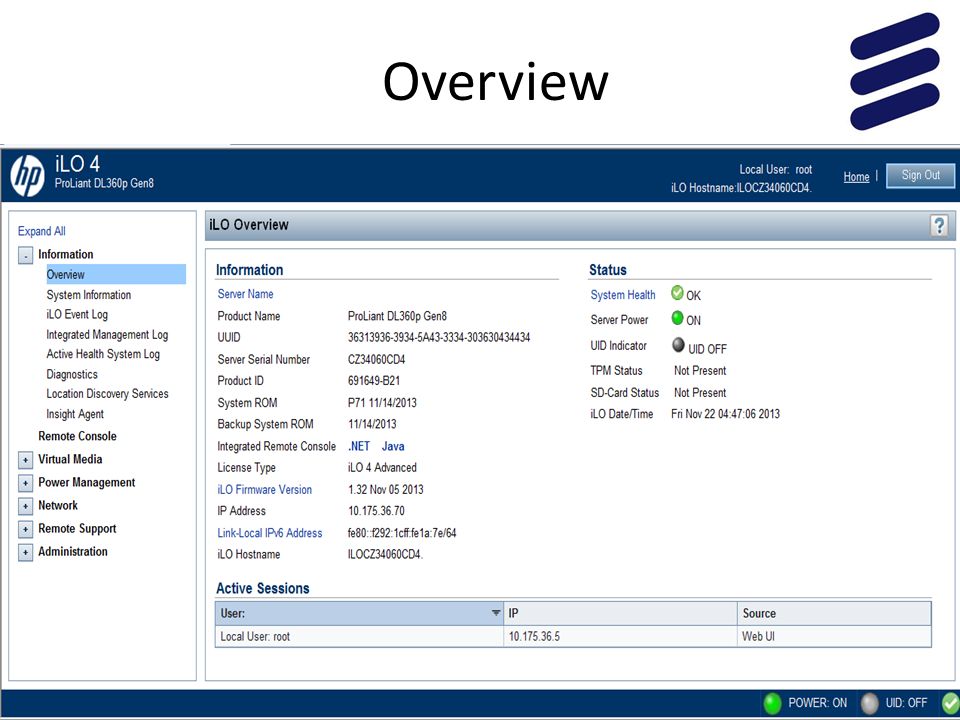The width and height of the screenshot is (960, 720).
Task: Click the Network tree label
Action: pos(58,506)
